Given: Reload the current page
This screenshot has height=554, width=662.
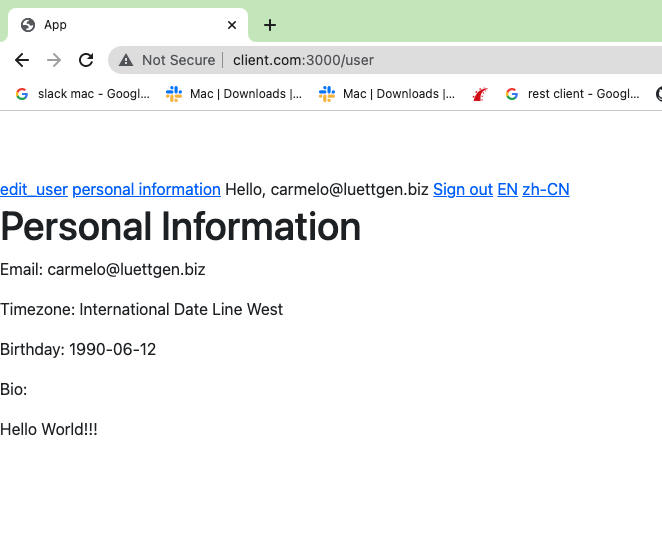Looking at the screenshot, I should (x=86, y=60).
